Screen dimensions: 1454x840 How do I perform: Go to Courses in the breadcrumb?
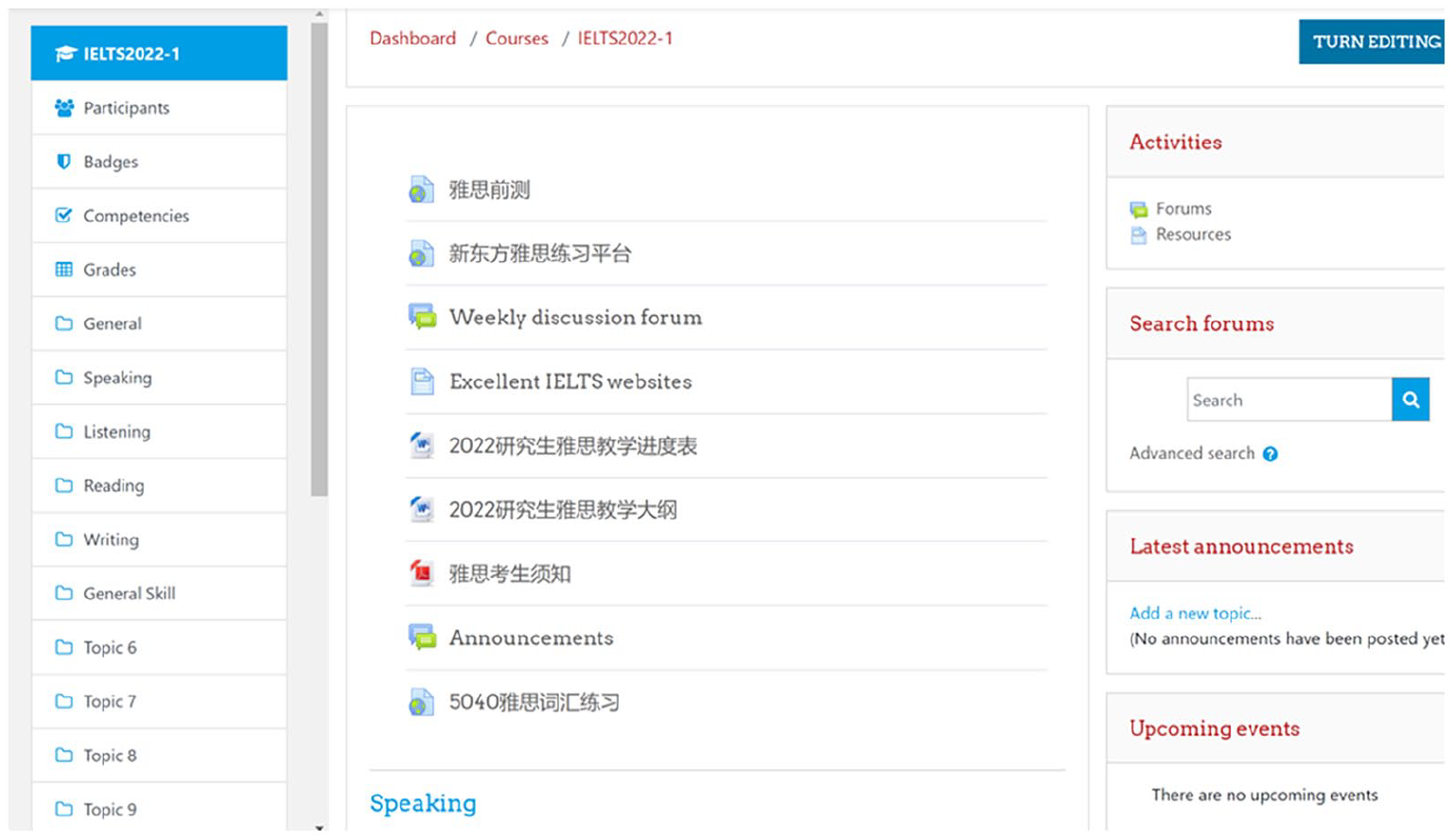pos(517,39)
